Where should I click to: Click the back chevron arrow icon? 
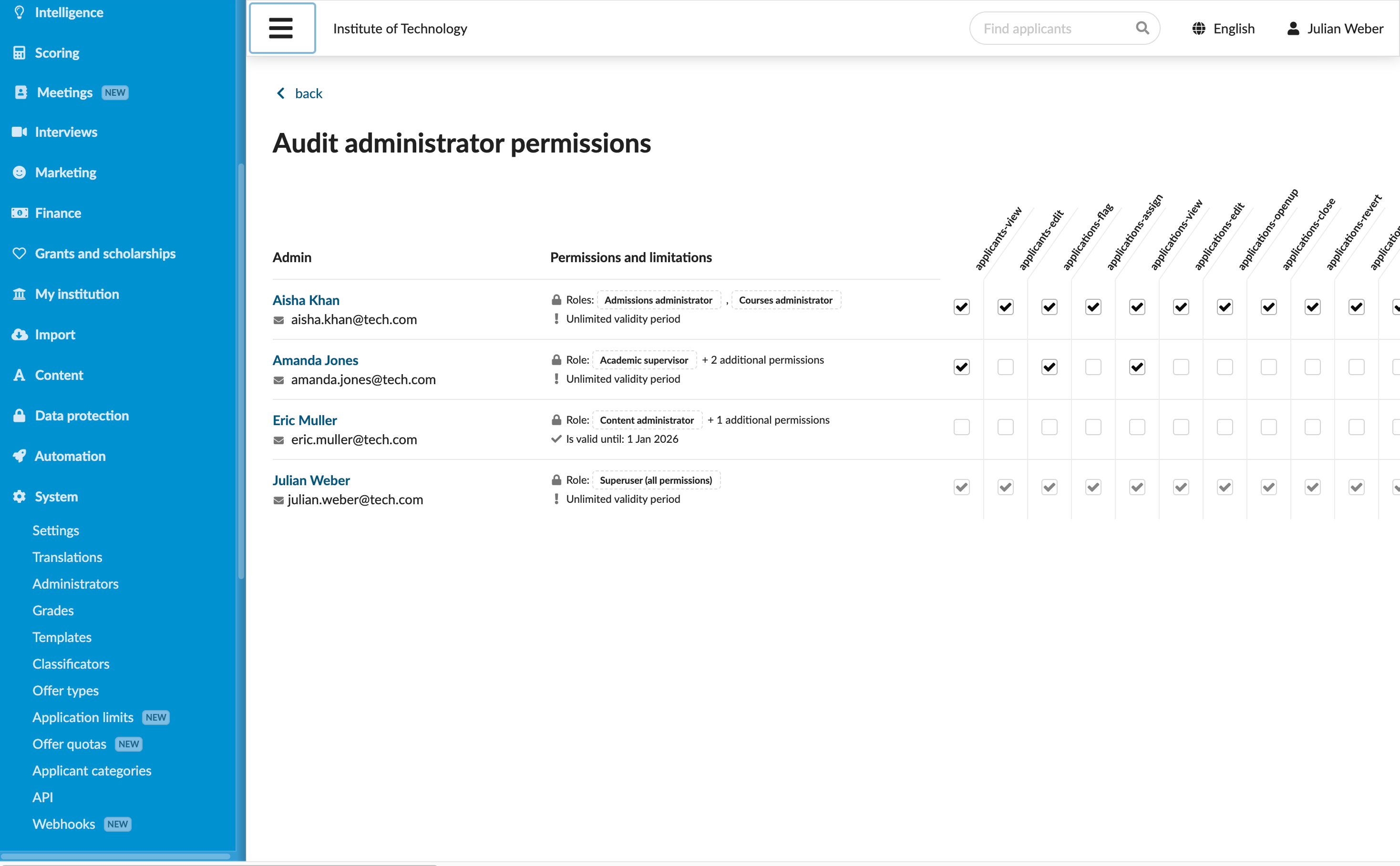(x=281, y=93)
